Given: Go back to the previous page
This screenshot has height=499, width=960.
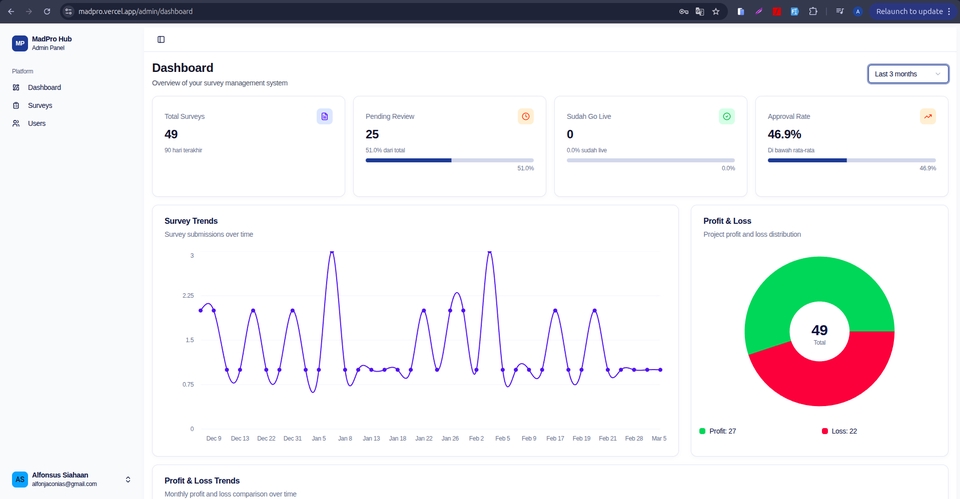Looking at the screenshot, I should tap(10, 11).
